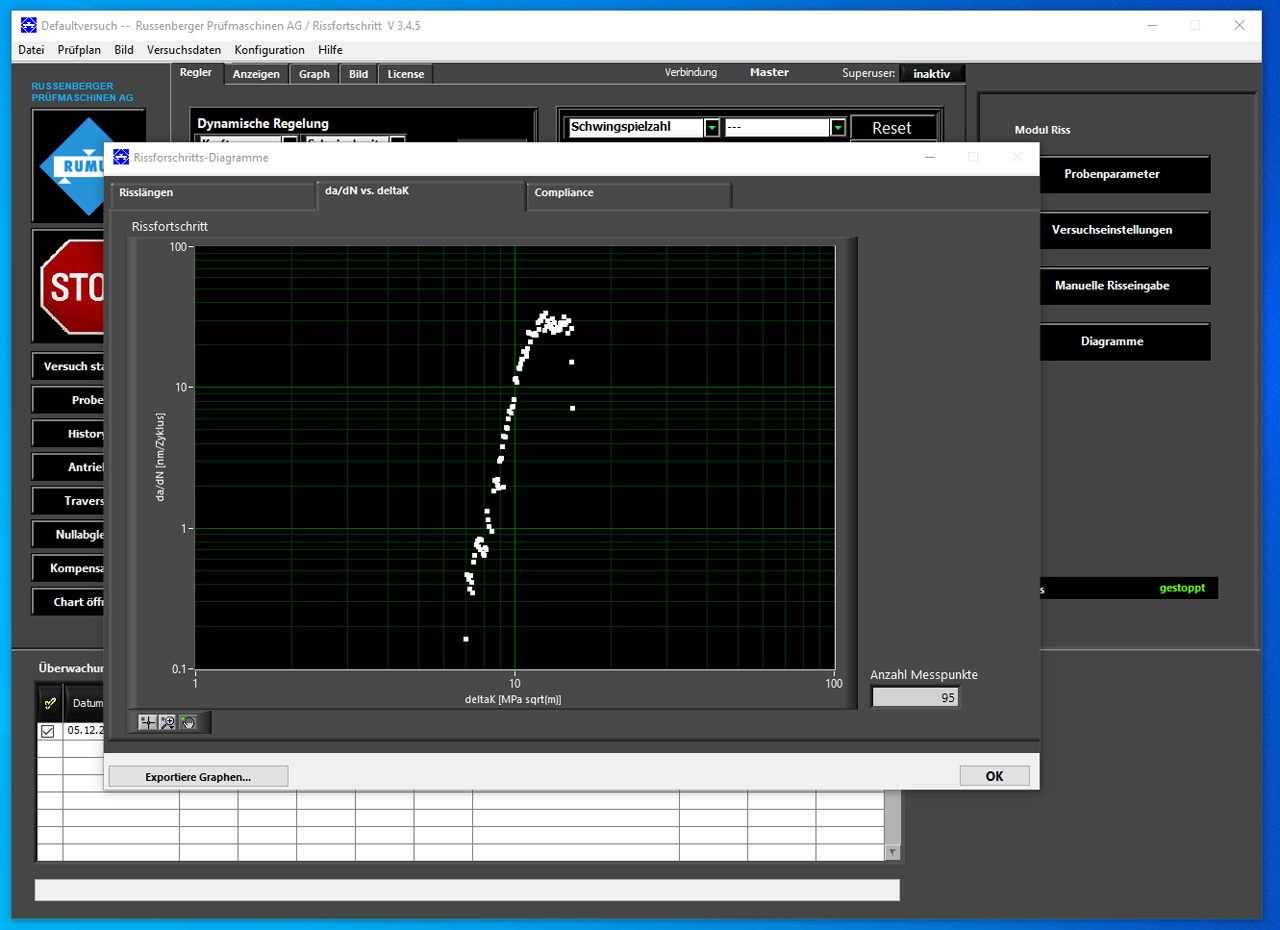The image size is (1280, 930).
Task: Click the Antrieb button in left sidebar
Action: [68, 467]
